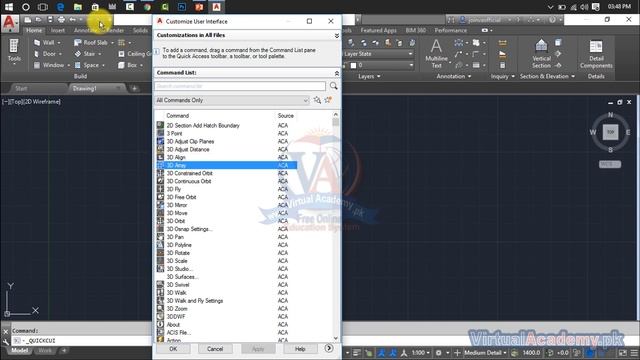This screenshot has height=360, width=640.
Task: Click the Search command list input field
Action: click(240, 86)
